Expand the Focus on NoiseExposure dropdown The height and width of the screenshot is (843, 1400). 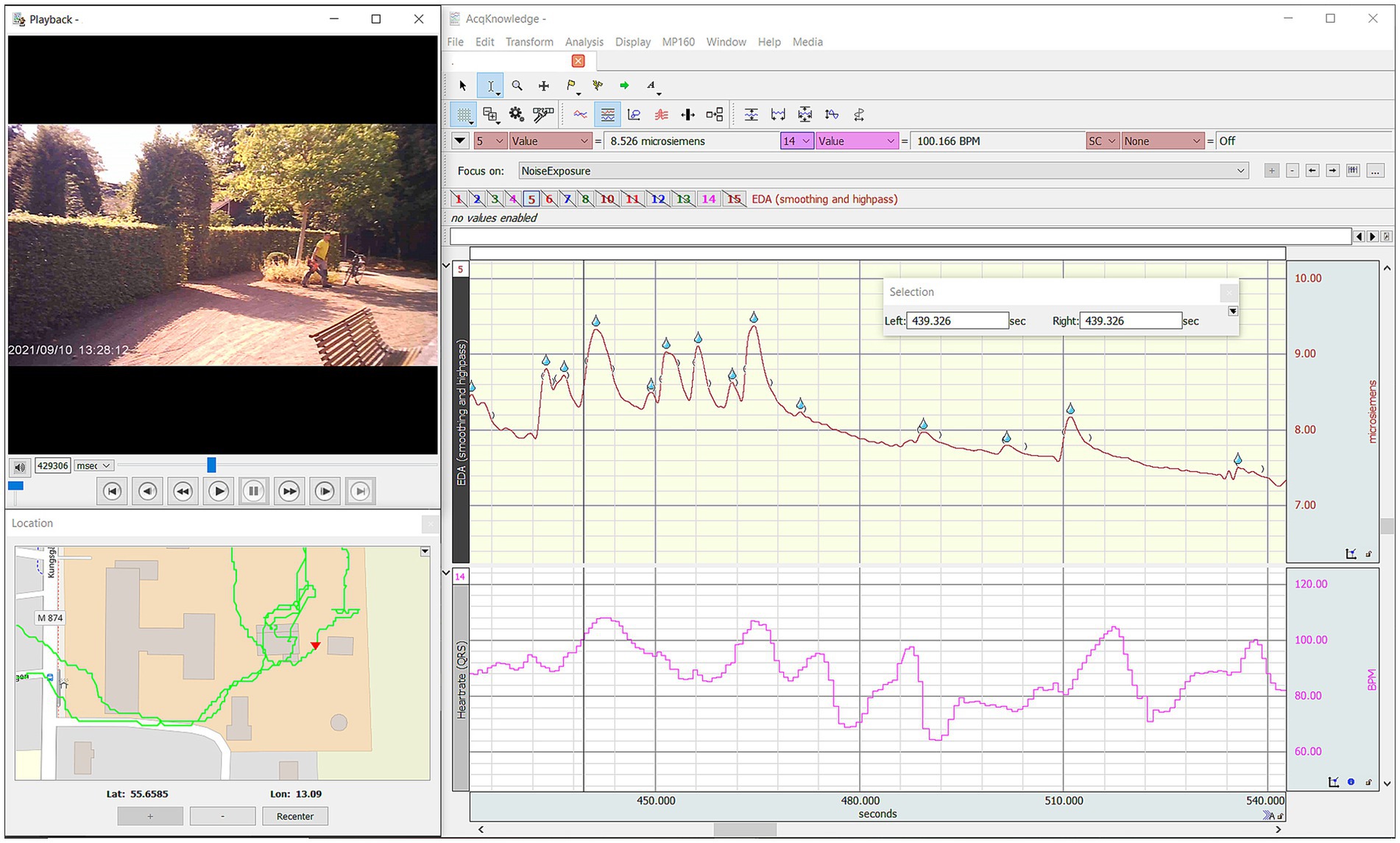click(x=883, y=171)
